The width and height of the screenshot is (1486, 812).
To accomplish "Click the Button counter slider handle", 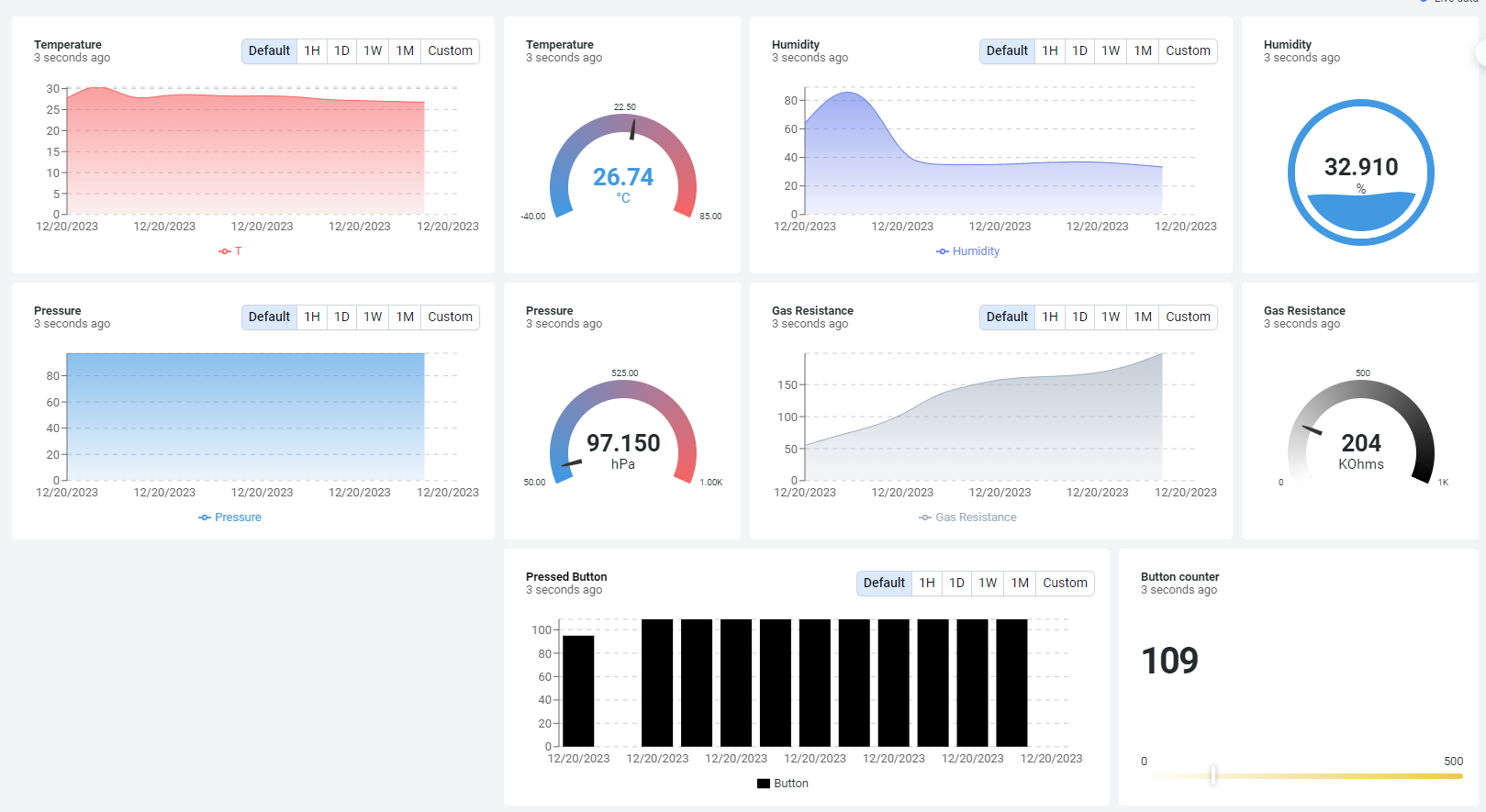I will 1212,775.
